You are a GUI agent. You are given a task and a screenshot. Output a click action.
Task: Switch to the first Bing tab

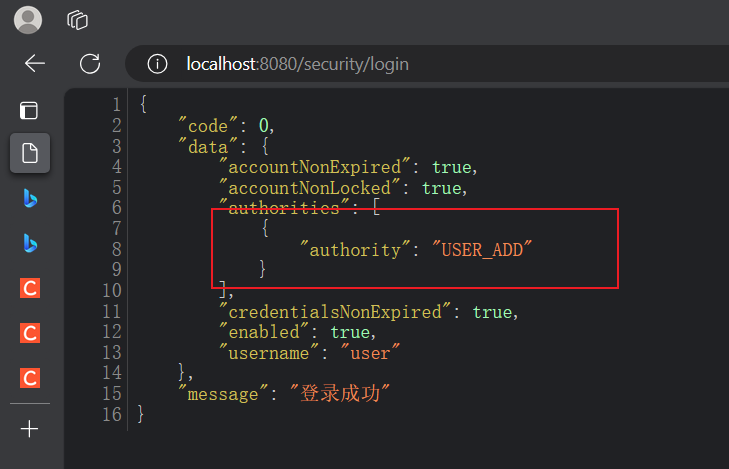(x=30, y=198)
